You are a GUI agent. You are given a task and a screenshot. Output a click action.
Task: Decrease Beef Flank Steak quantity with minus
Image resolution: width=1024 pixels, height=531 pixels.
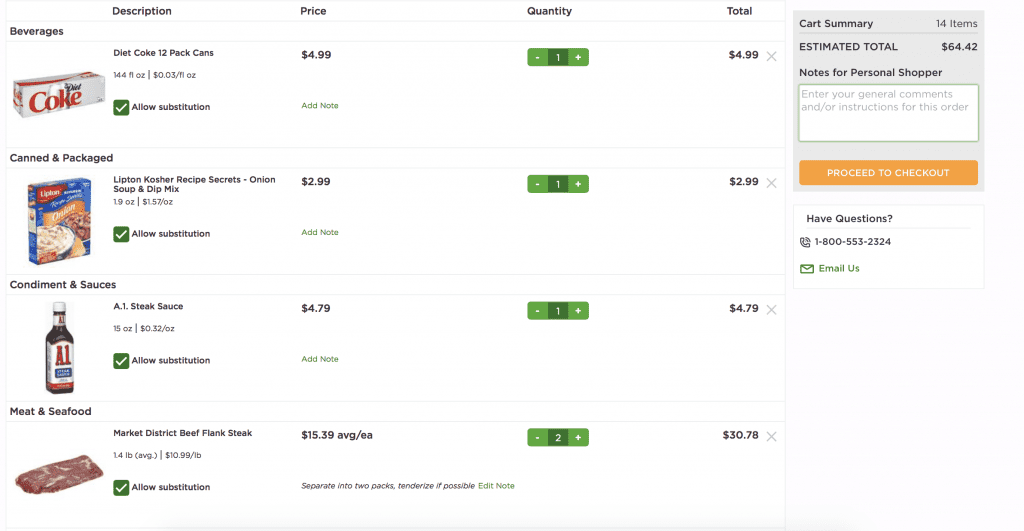[537, 437]
